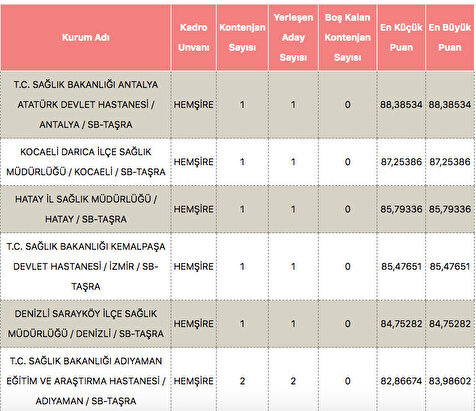
Task: Click the Boş Kalan Kontenjan Sayısı header
Action: click(348, 37)
